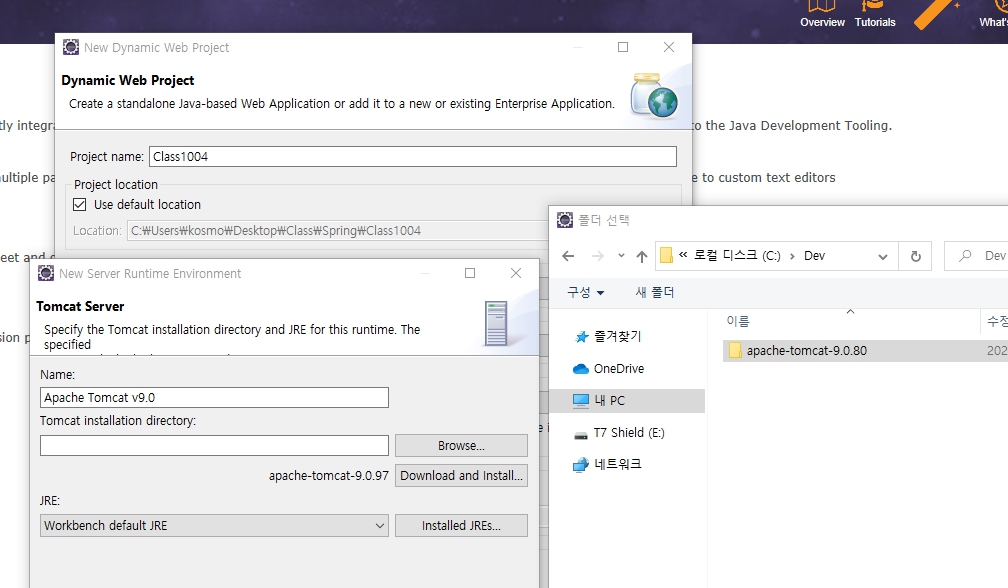Click the address bar folder icon
This screenshot has width=1008, height=588.
pyautogui.click(x=667, y=256)
